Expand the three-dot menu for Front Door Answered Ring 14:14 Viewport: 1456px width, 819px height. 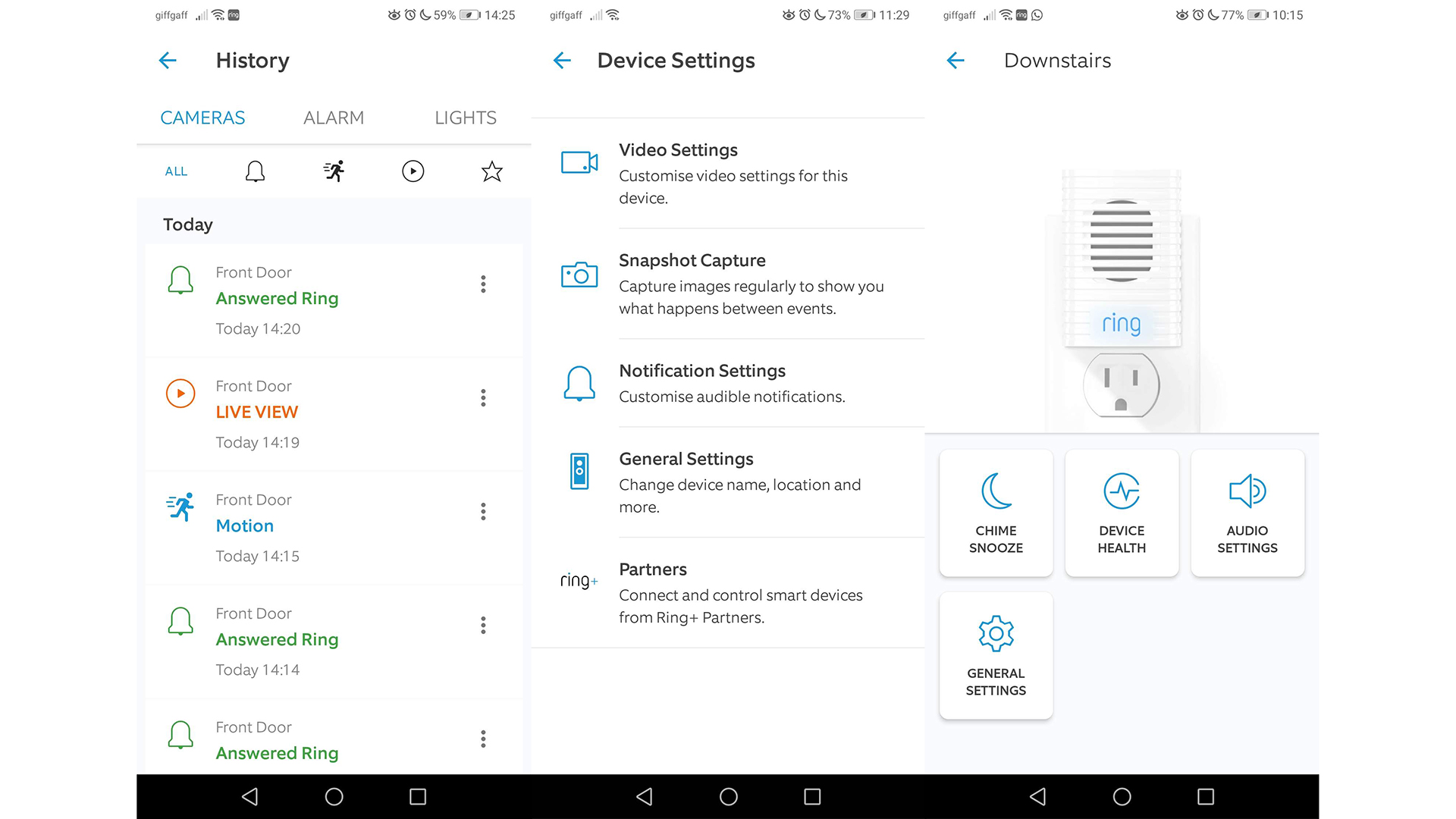point(484,626)
